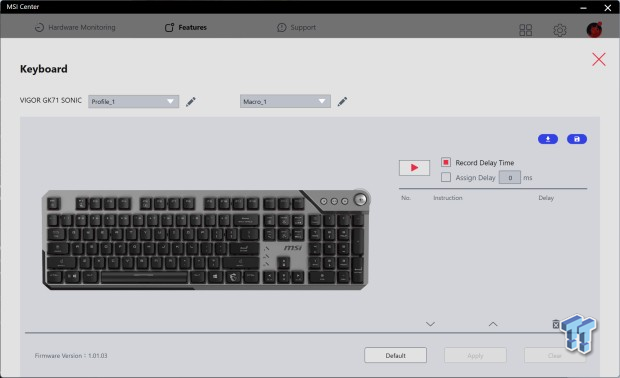This screenshot has width=620, height=378.
Task: Toggle the Record Delay Time checkbox
Action: pos(446,162)
